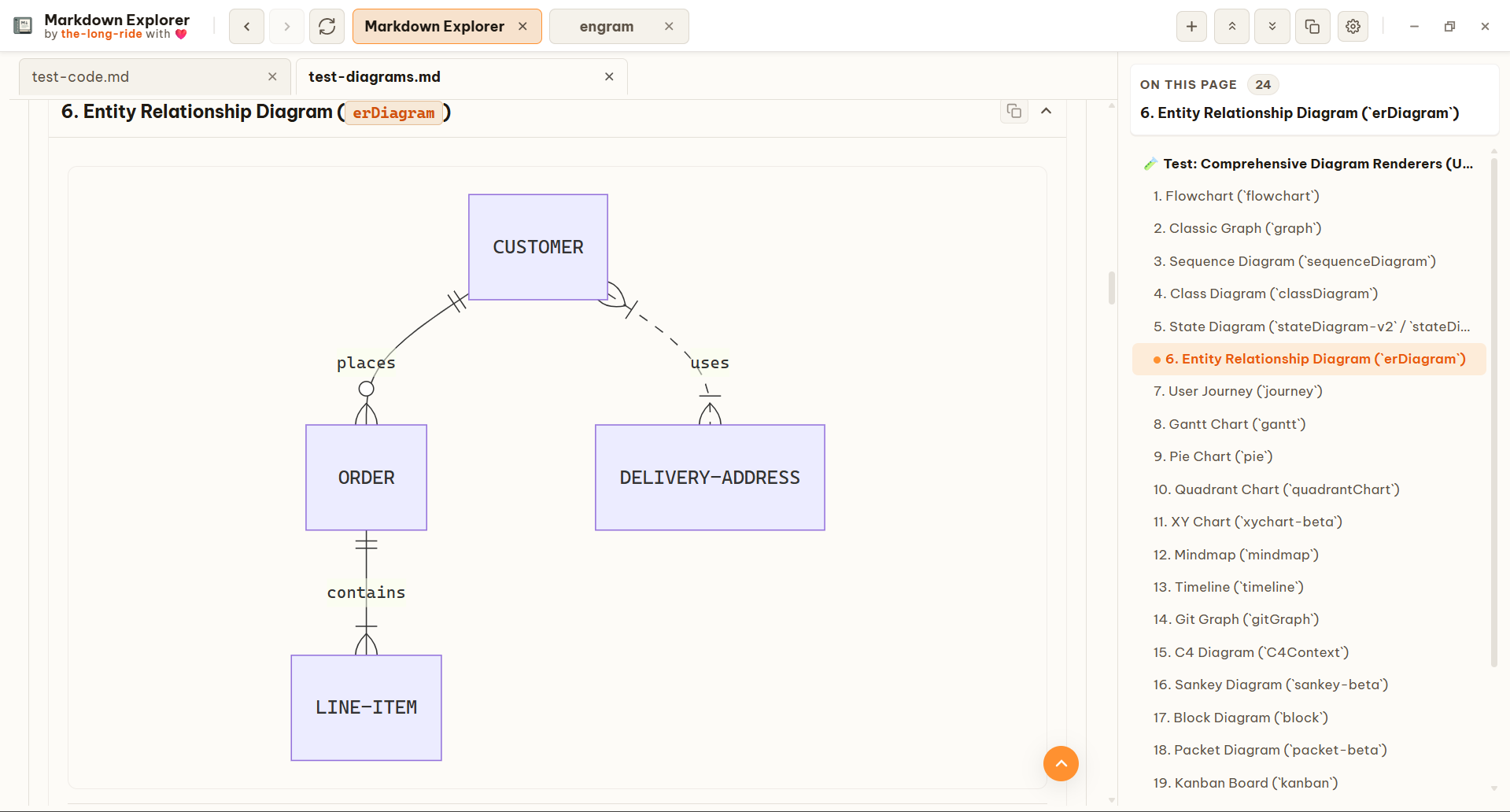Image resolution: width=1510 pixels, height=812 pixels.
Task: Jump to 19. Kanban Board section
Action: tap(1309, 783)
